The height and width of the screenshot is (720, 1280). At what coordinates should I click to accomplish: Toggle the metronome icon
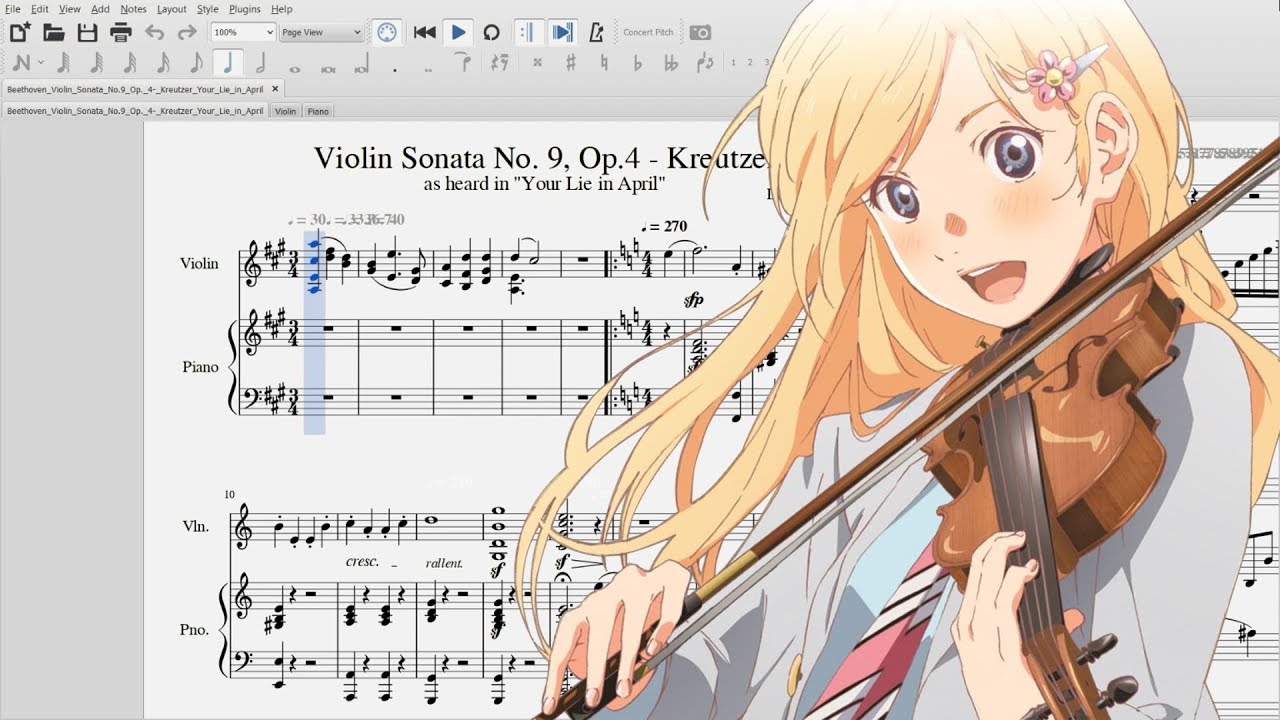pyautogui.click(x=597, y=32)
